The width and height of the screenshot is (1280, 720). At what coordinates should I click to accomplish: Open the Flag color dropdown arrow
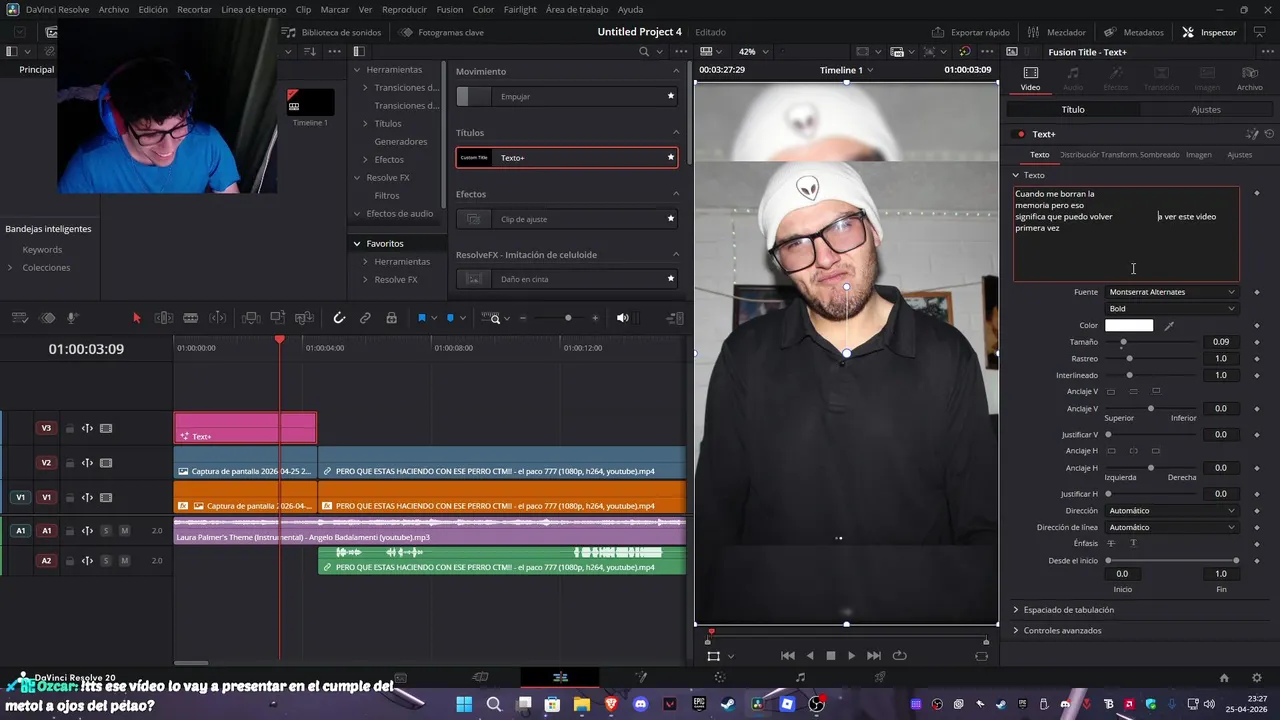[433, 318]
